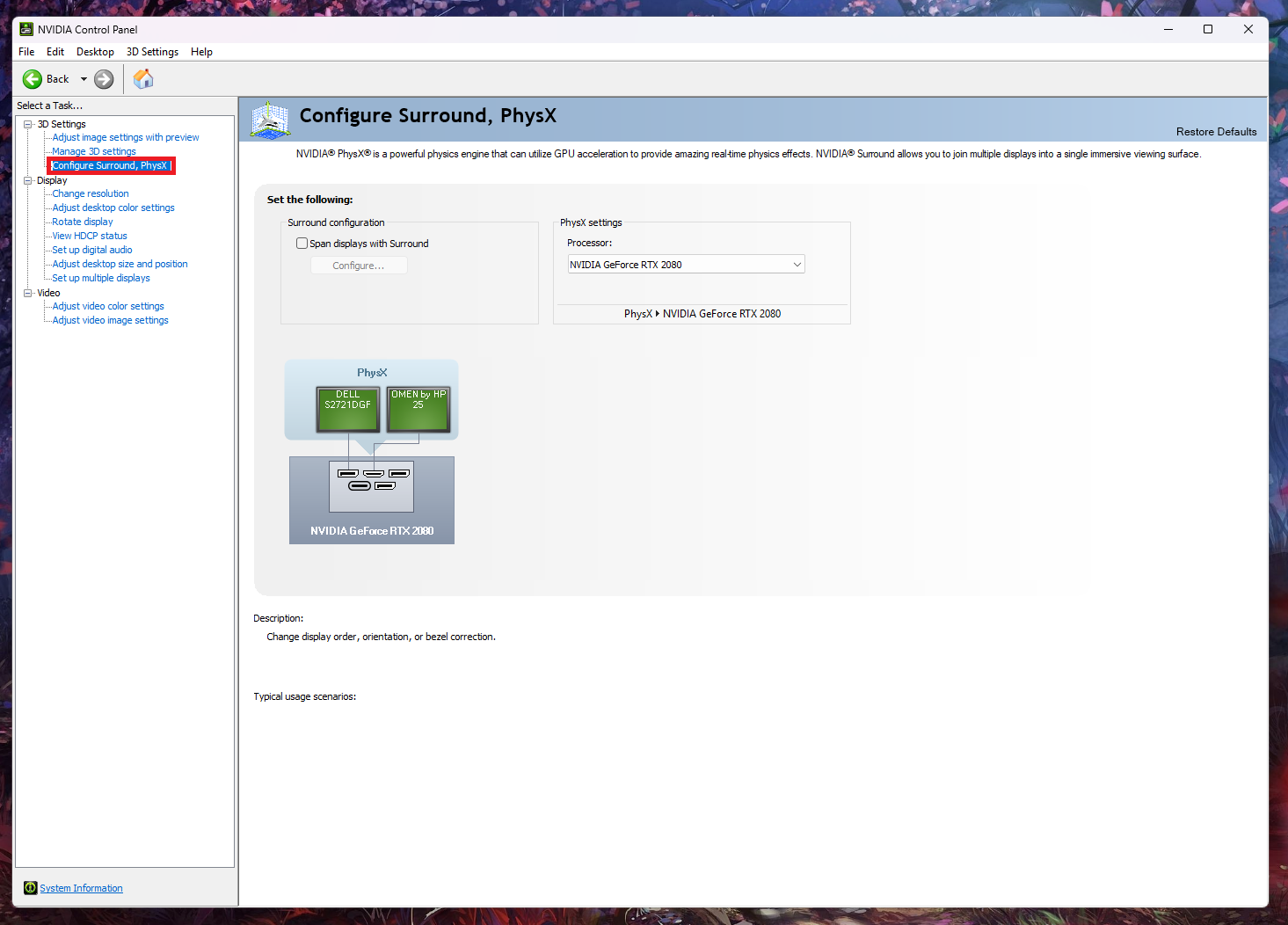Viewport: 1288px width, 925px height.
Task: Open Rotate display page
Action: click(x=83, y=222)
